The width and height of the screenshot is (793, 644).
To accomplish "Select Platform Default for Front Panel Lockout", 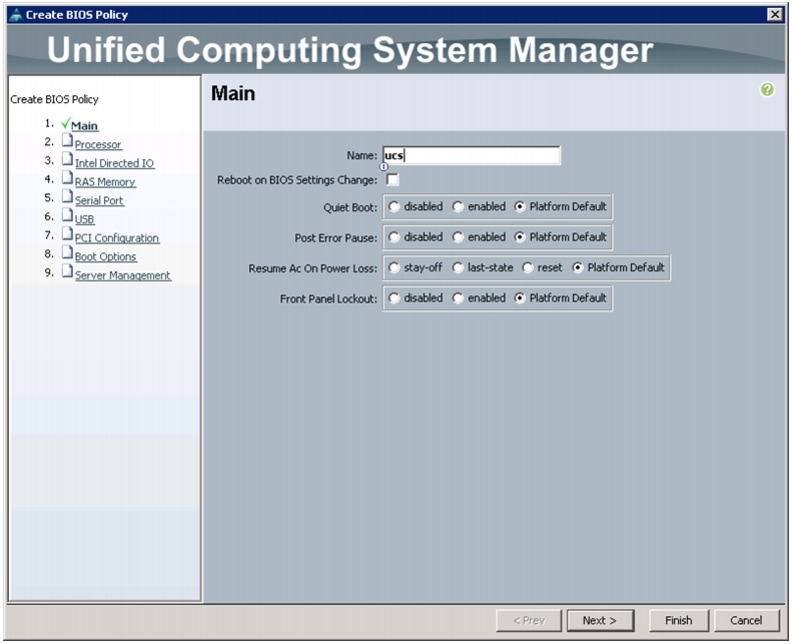I will pos(519,298).
